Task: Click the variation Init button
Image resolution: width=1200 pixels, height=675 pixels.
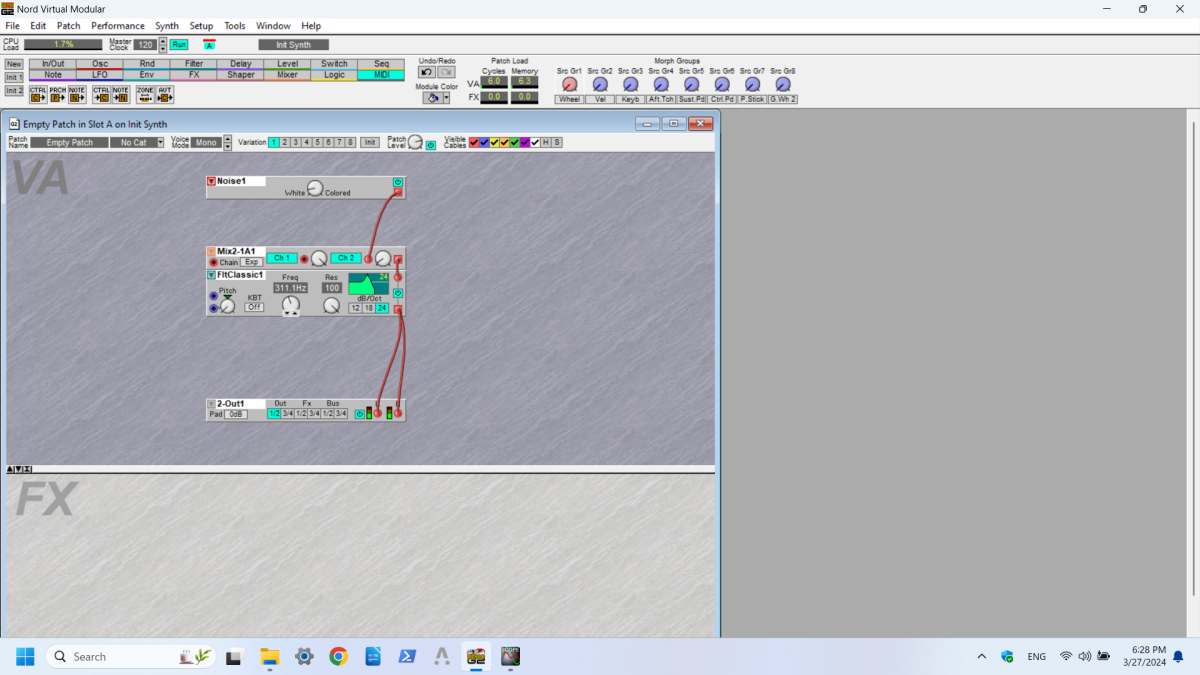Action: pos(370,142)
